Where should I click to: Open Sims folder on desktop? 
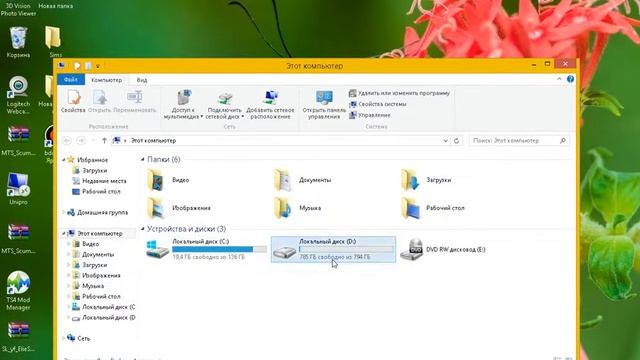53,42
